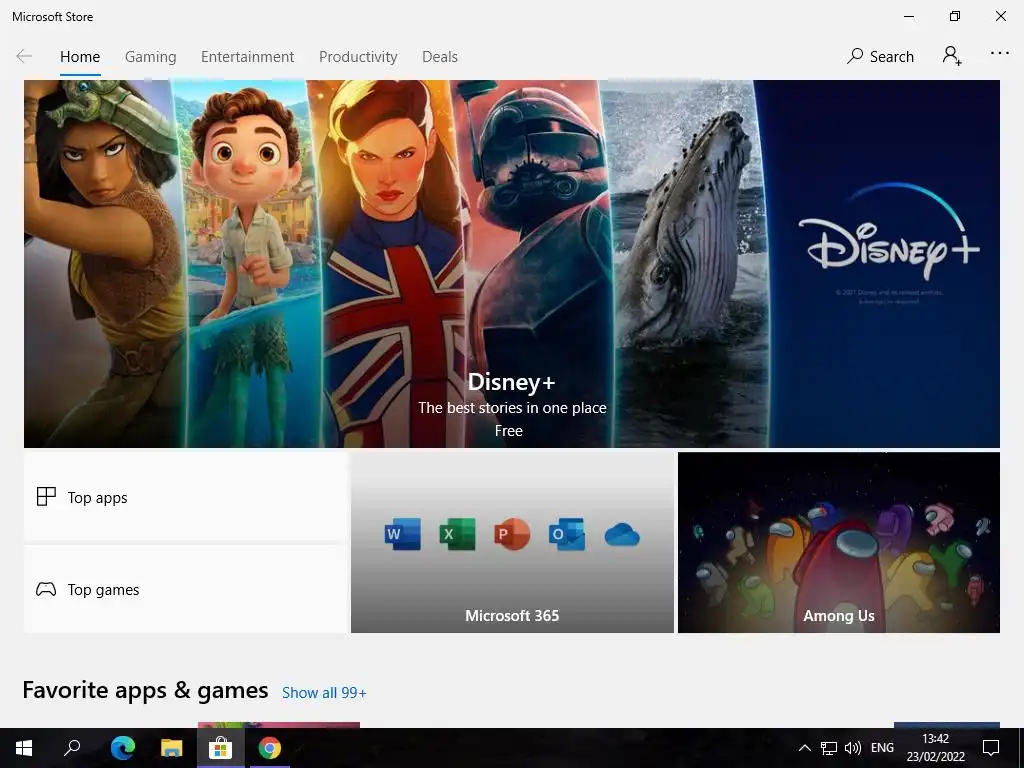1024x768 pixels.
Task: Go back using the back arrow
Action: click(x=24, y=57)
